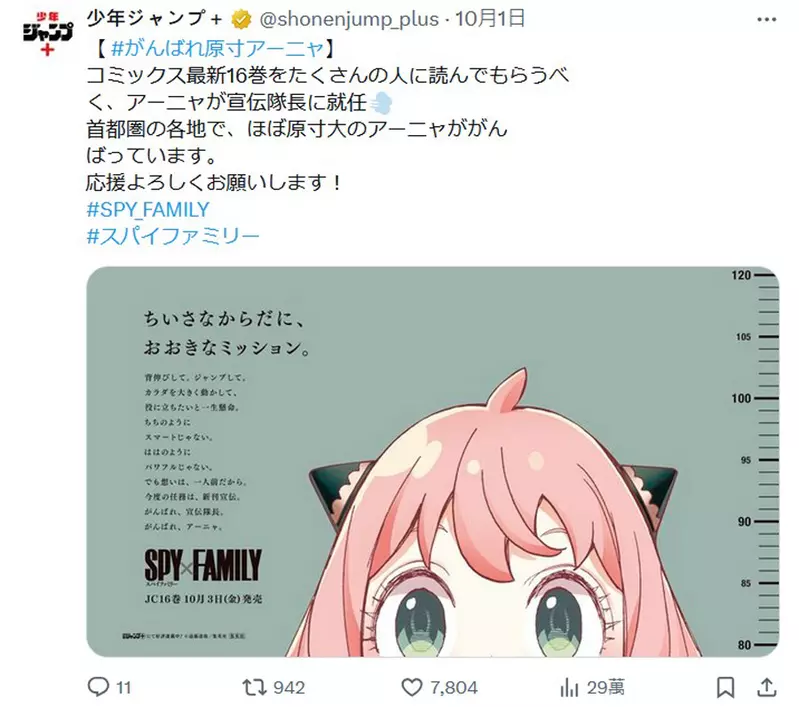
Task: Click the 29萬 view count
Action: (x=605, y=688)
